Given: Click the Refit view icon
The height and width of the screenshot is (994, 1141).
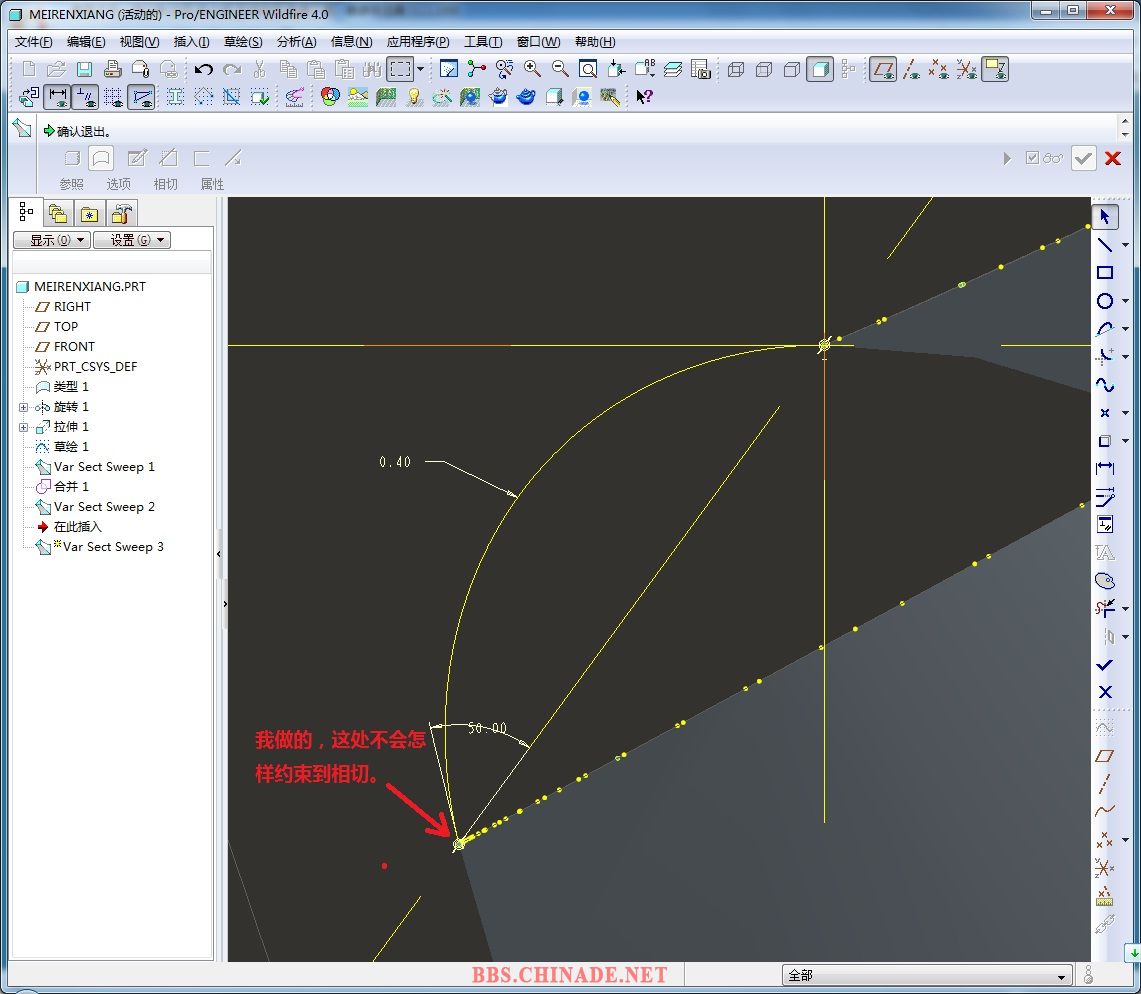Looking at the screenshot, I should 588,69.
